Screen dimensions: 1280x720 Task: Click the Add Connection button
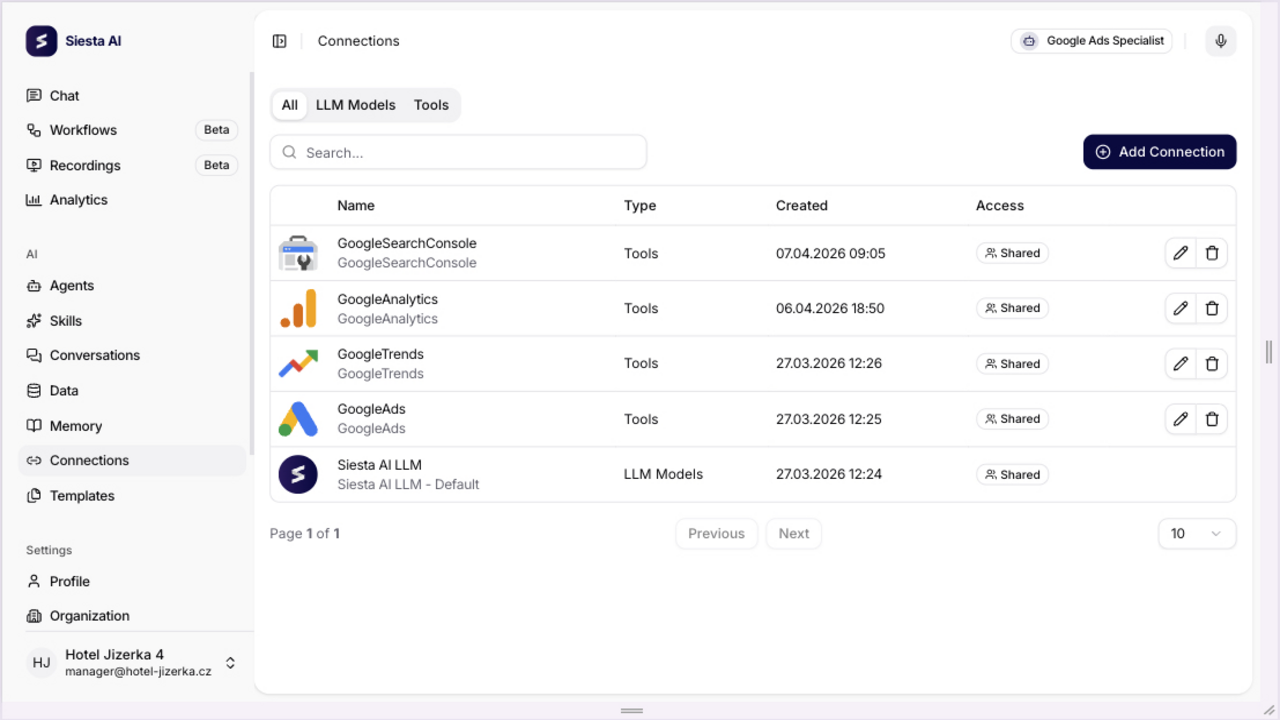pyautogui.click(x=1160, y=152)
